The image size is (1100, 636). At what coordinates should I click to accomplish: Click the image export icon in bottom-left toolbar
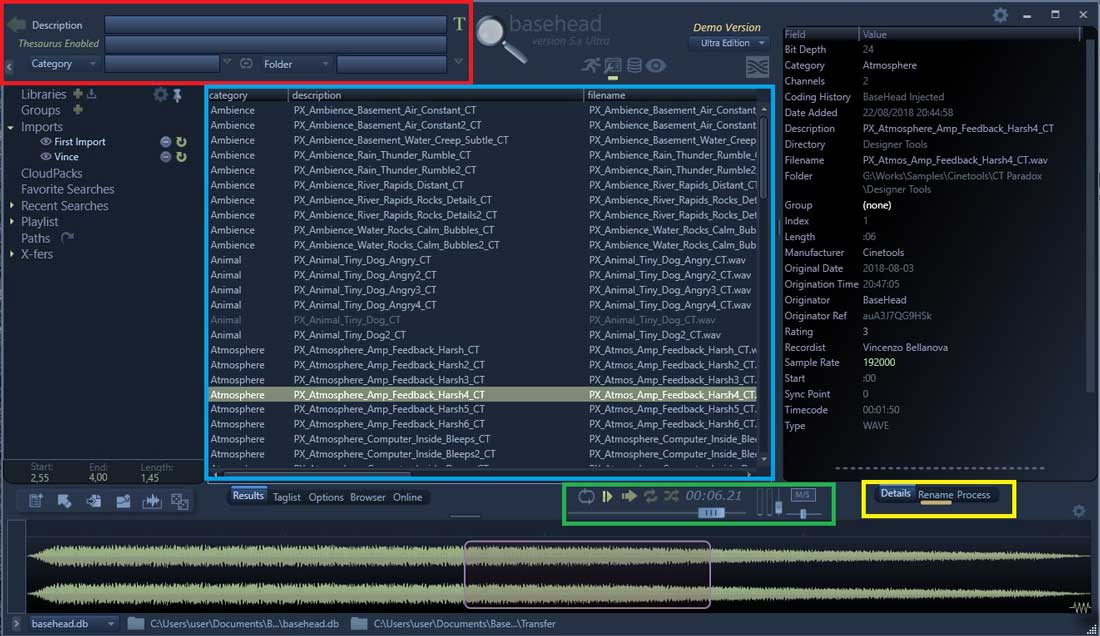123,501
